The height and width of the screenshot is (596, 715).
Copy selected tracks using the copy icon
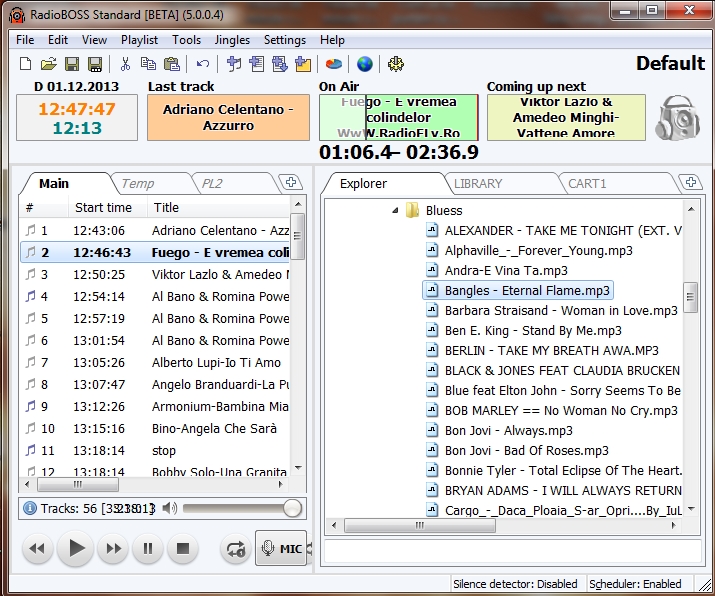click(x=148, y=64)
